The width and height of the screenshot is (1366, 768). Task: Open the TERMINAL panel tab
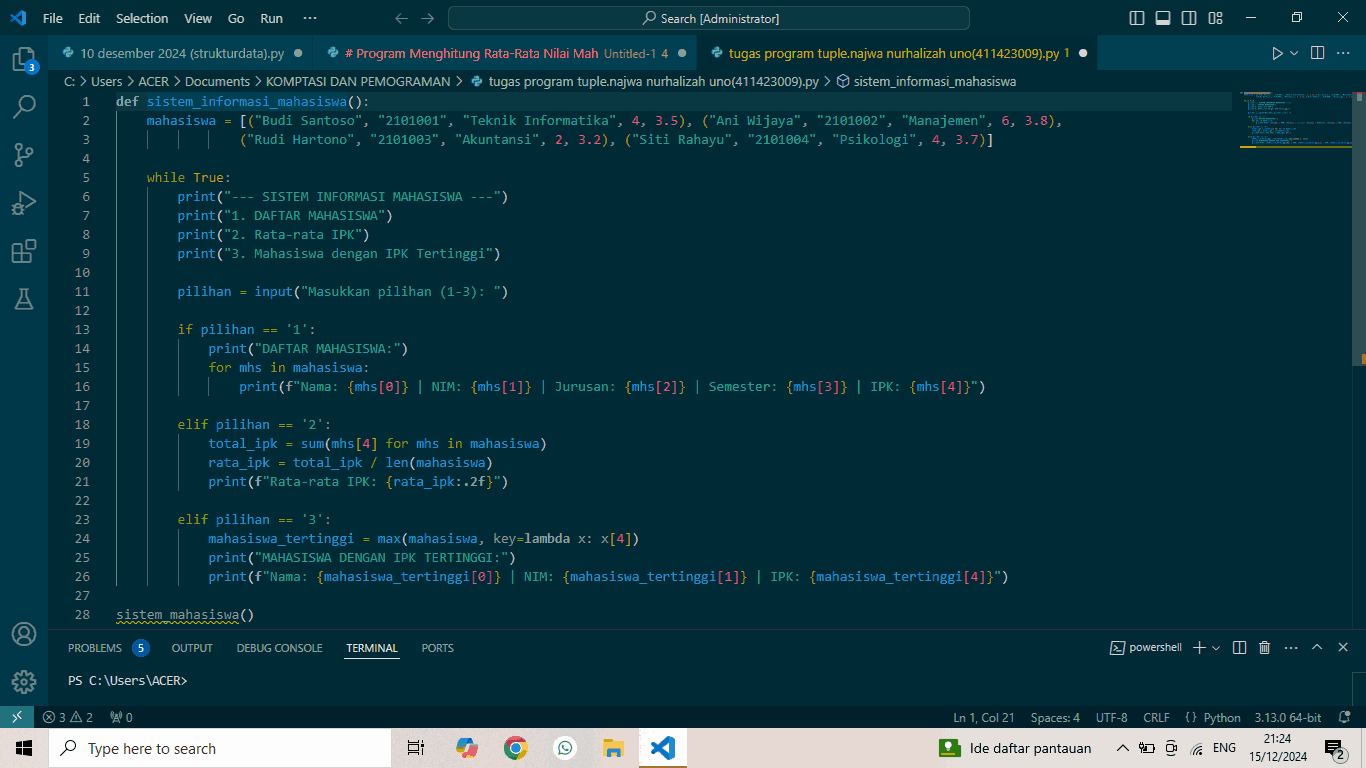pos(372,648)
